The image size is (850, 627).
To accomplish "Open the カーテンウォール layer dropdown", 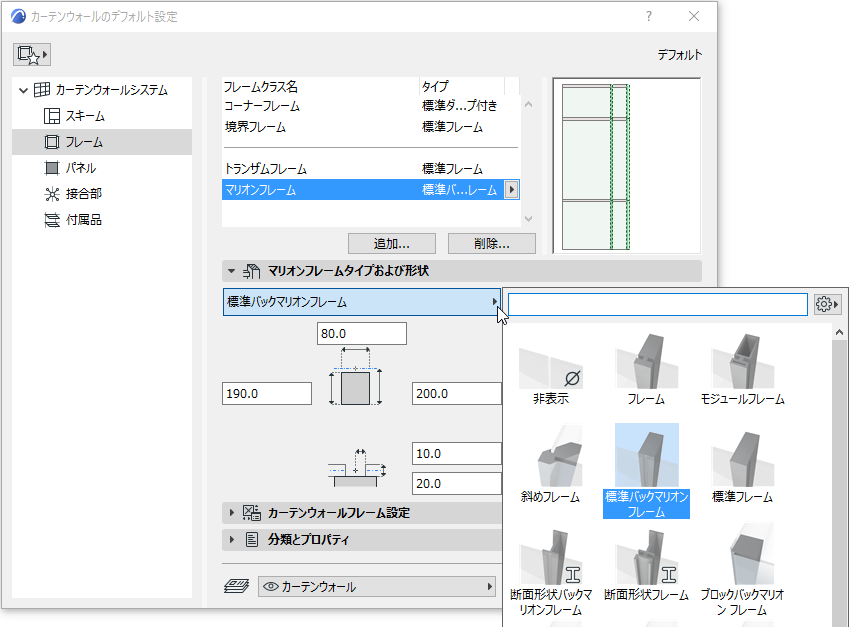I will click(x=377, y=587).
